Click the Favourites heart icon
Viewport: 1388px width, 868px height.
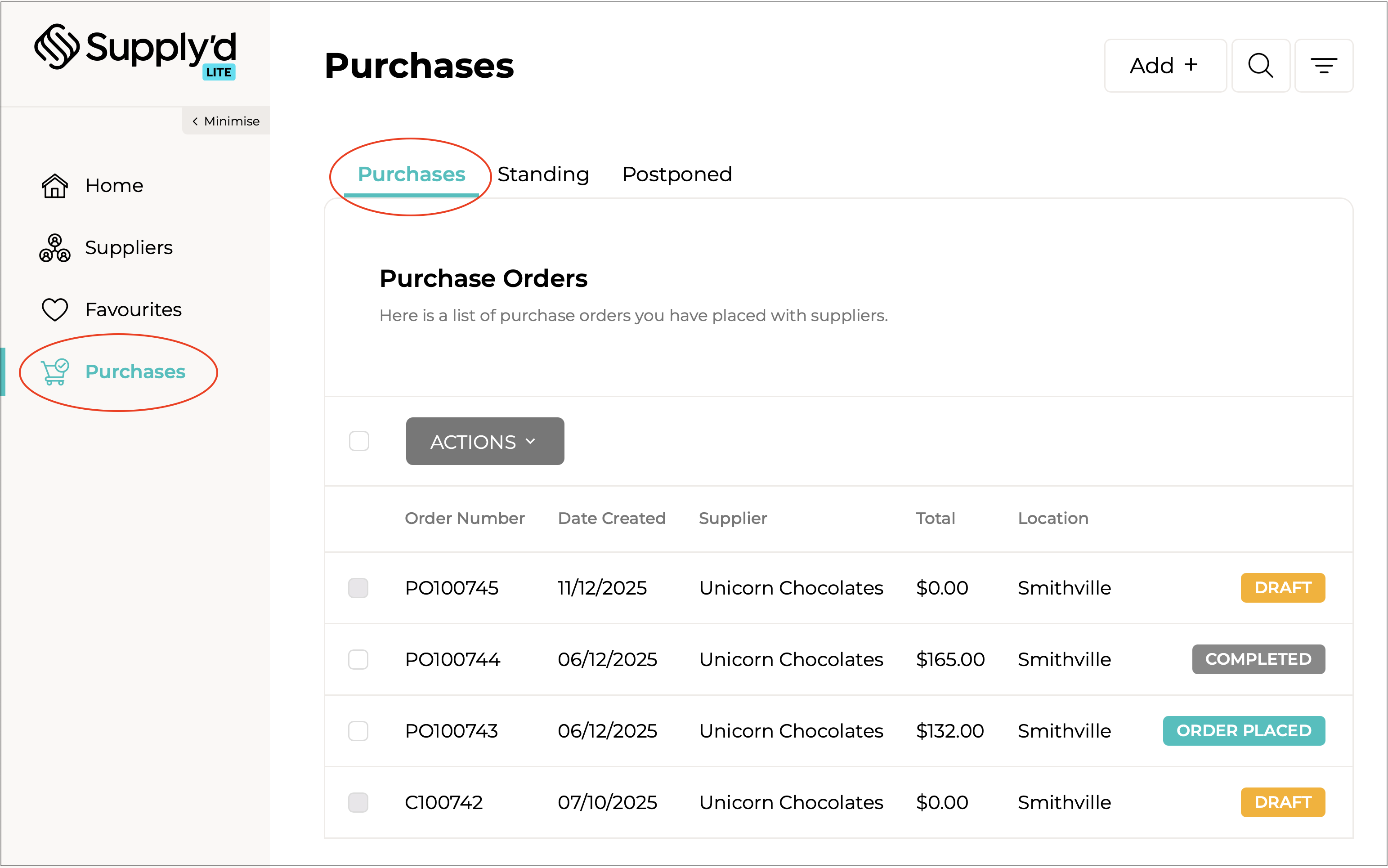coord(54,310)
